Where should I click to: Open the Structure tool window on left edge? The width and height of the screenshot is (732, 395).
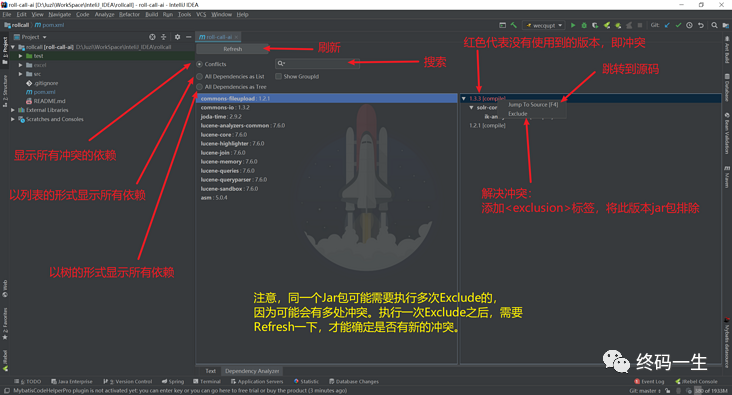coord(5,91)
